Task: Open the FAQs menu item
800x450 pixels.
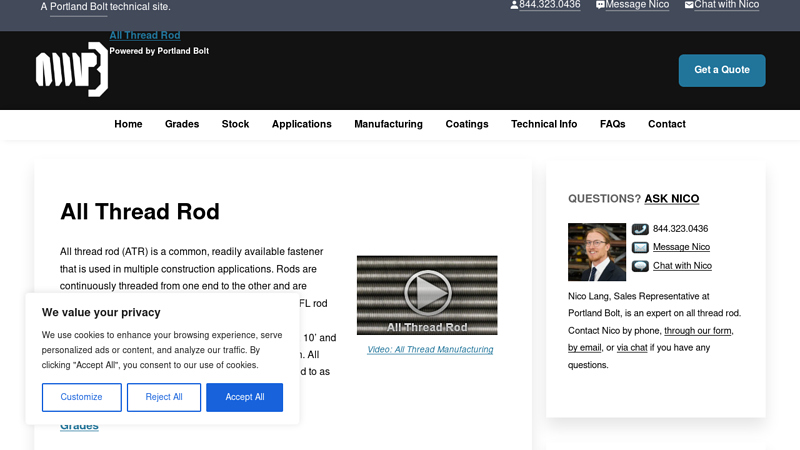Action: (x=612, y=124)
